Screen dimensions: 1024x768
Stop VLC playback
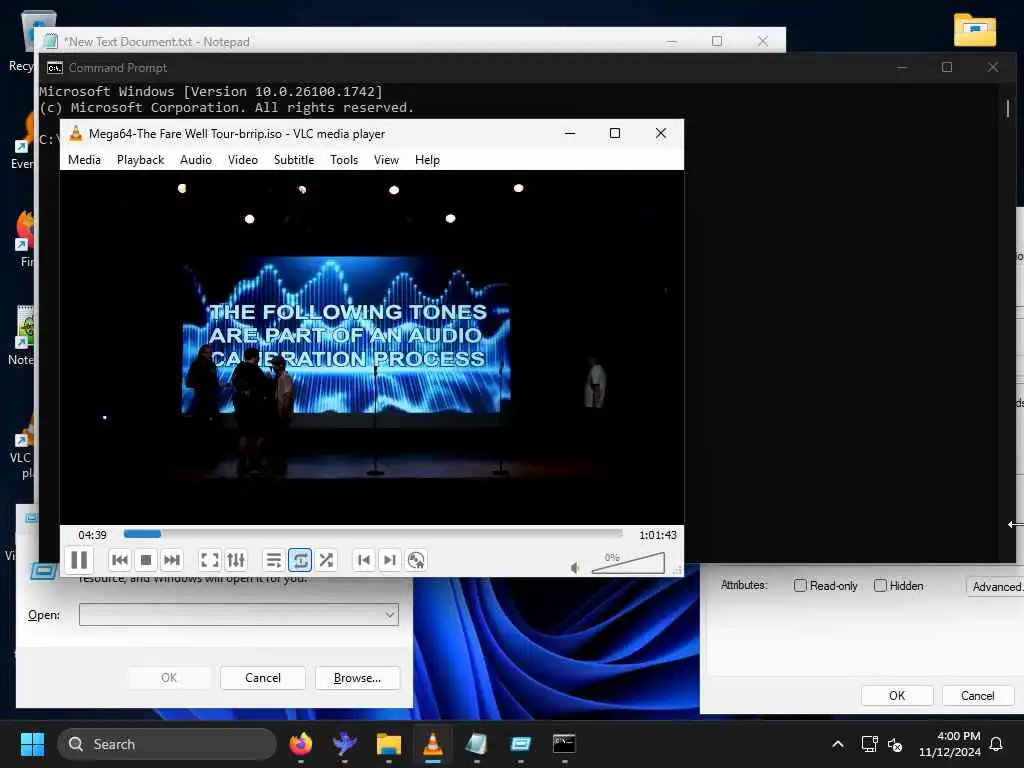click(146, 560)
